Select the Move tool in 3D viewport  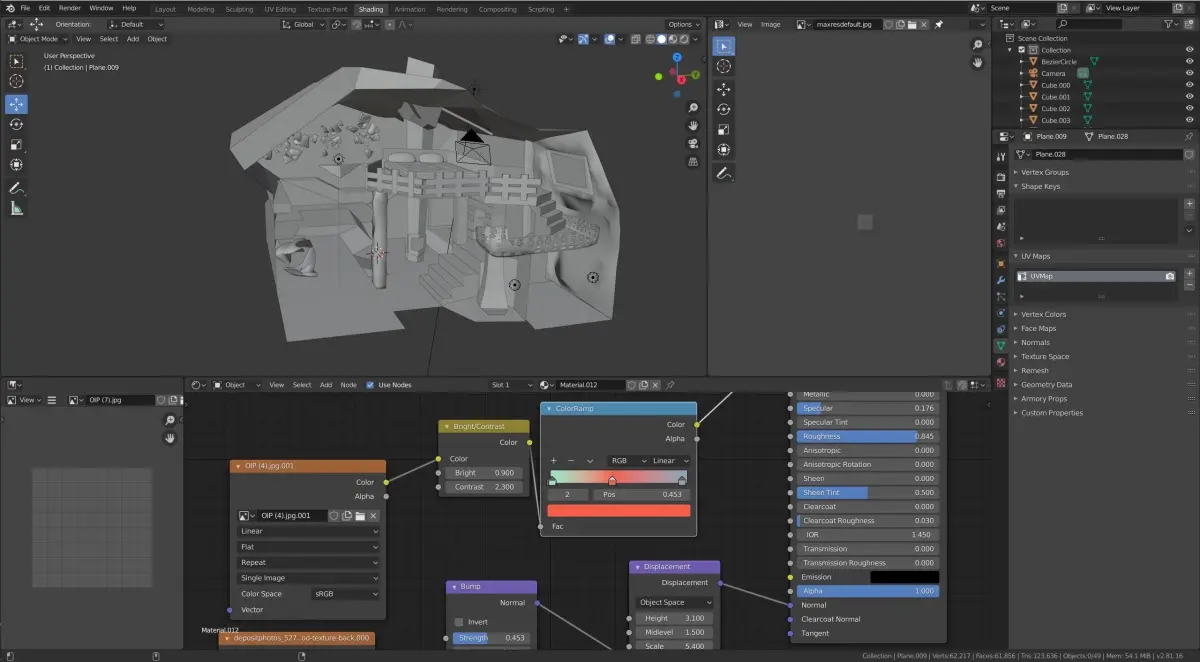[16, 104]
